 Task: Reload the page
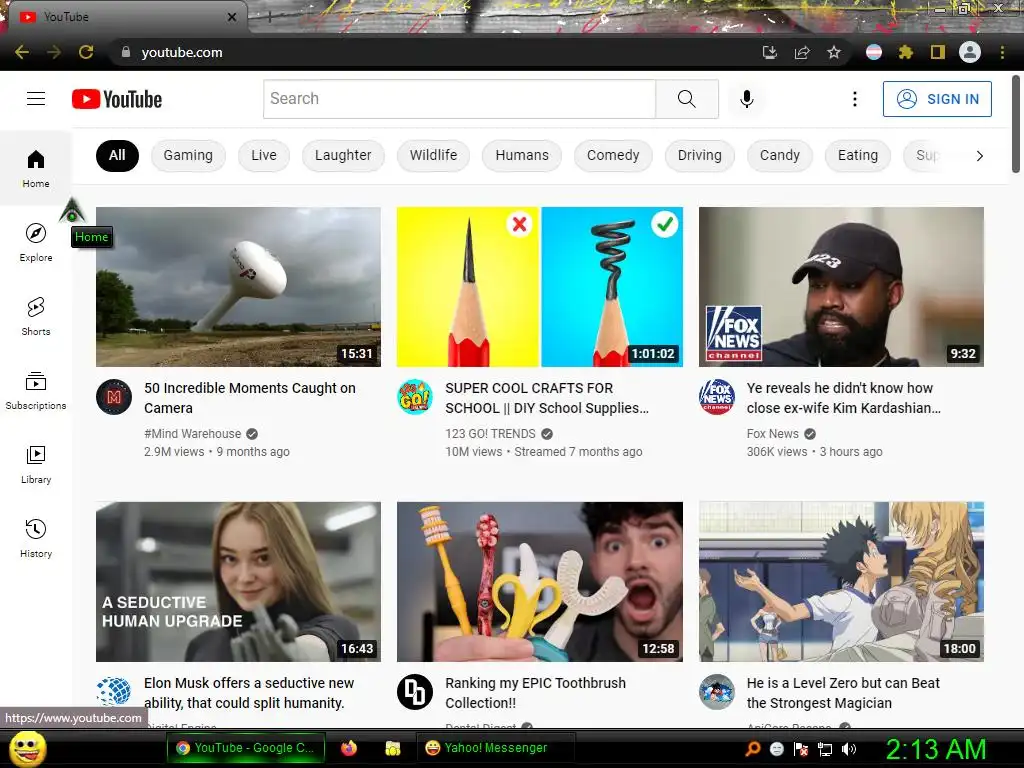[86, 52]
